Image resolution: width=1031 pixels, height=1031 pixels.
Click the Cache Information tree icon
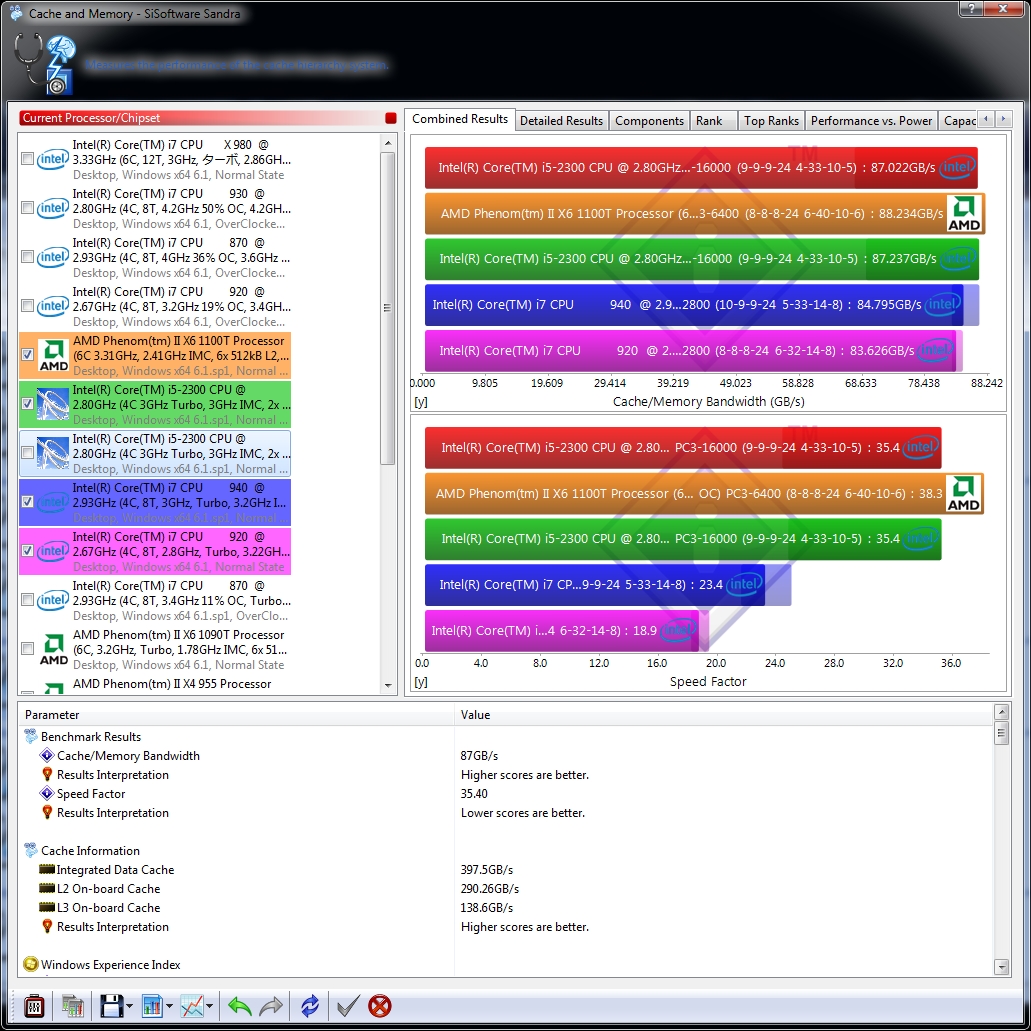[31, 850]
